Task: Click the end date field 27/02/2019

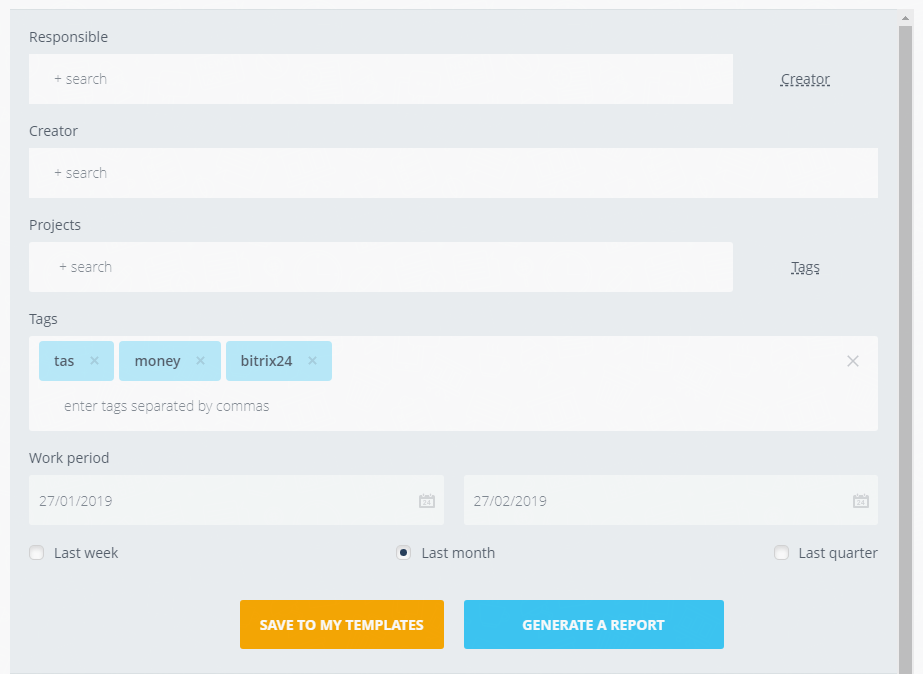Action: 670,500
